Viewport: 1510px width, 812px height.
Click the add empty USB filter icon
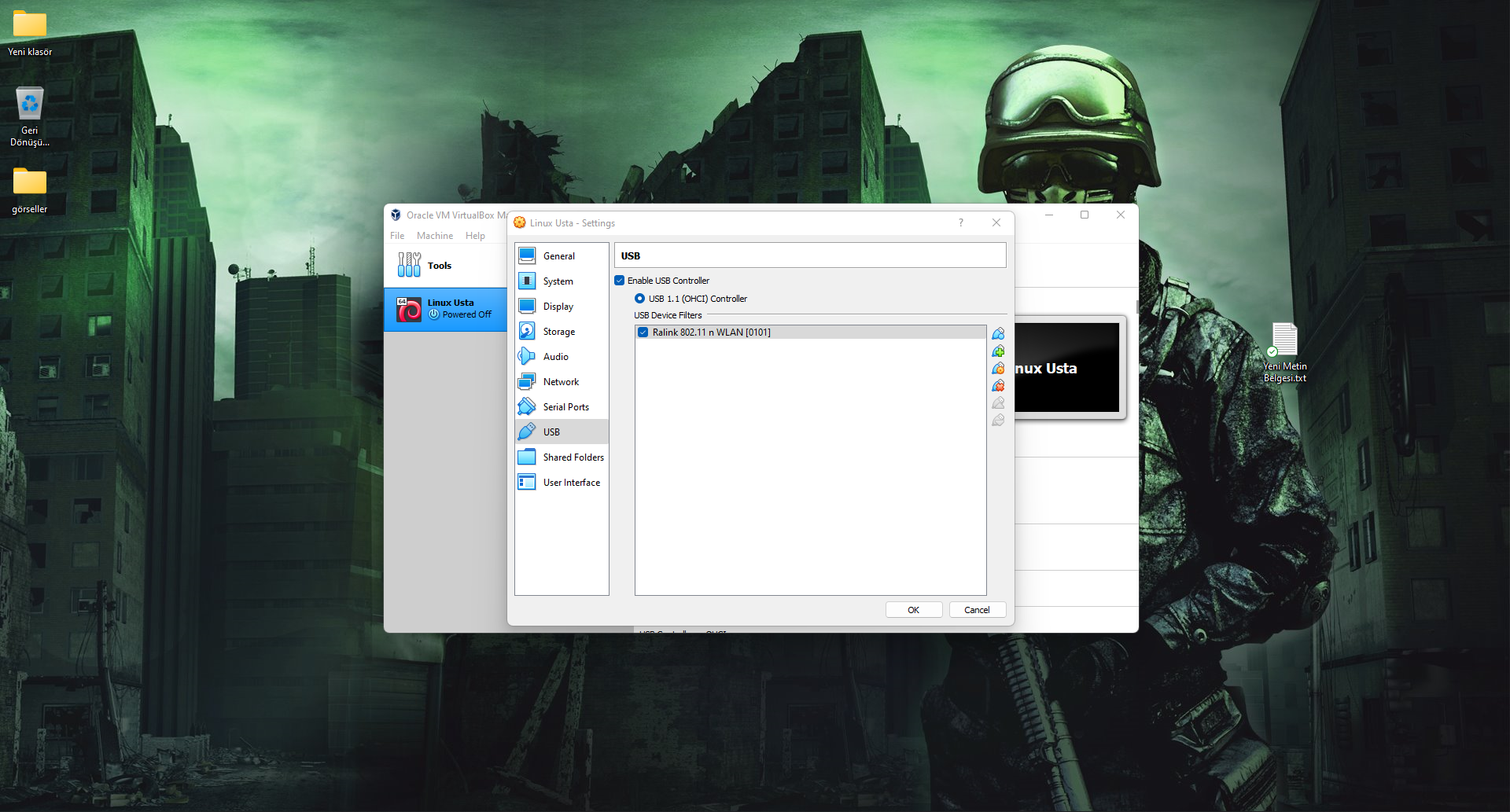pos(998,333)
